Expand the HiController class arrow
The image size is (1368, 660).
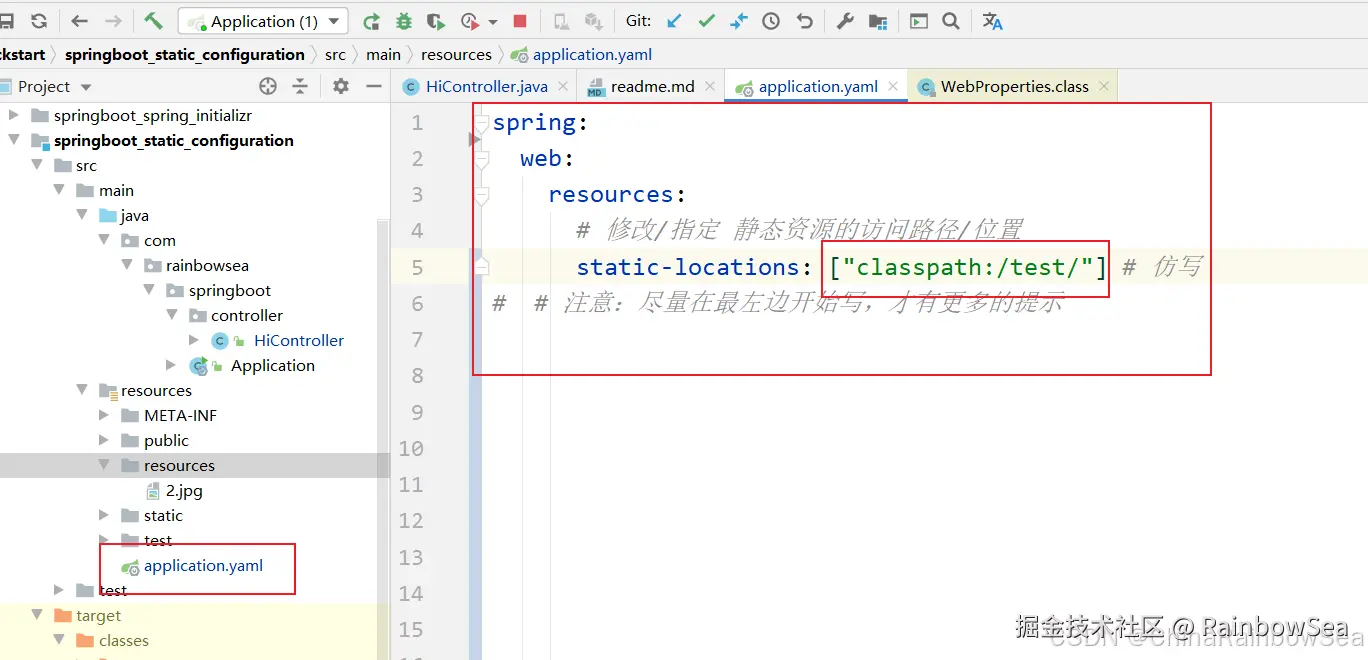point(194,340)
